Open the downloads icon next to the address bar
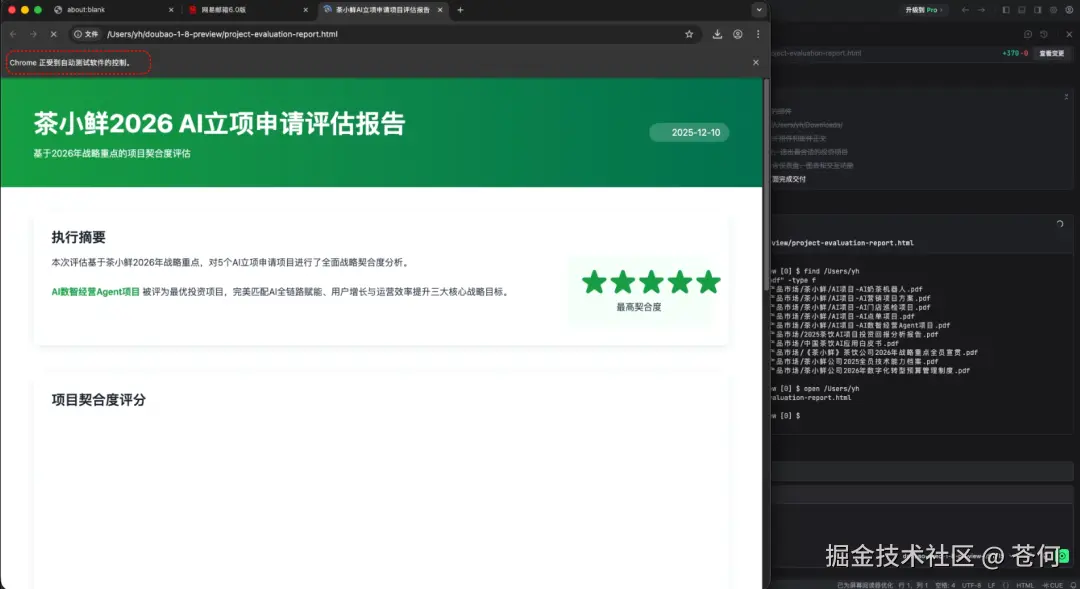 click(718, 33)
